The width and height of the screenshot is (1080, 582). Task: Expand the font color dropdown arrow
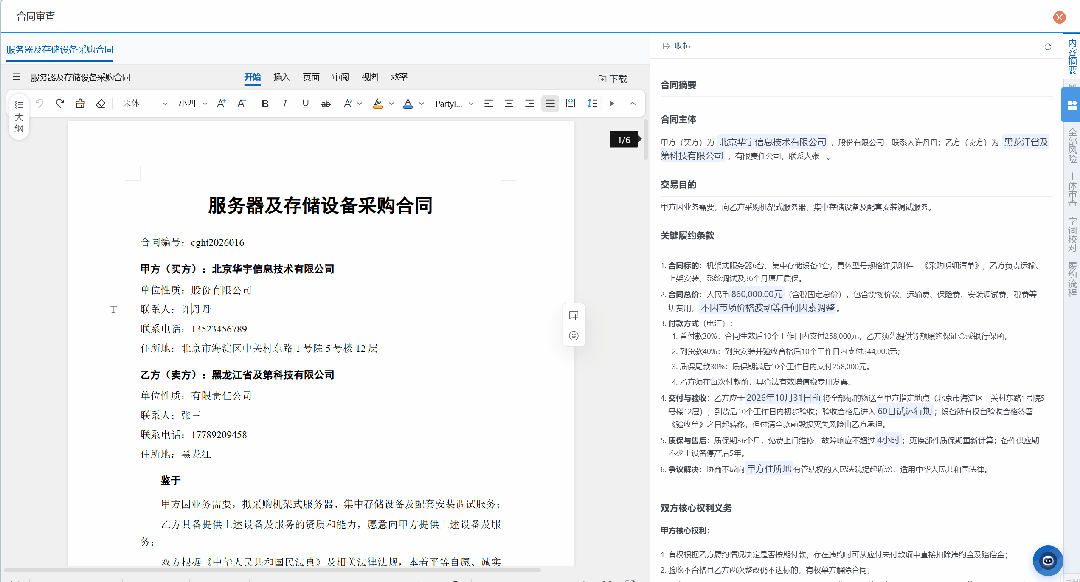coord(422,104)
